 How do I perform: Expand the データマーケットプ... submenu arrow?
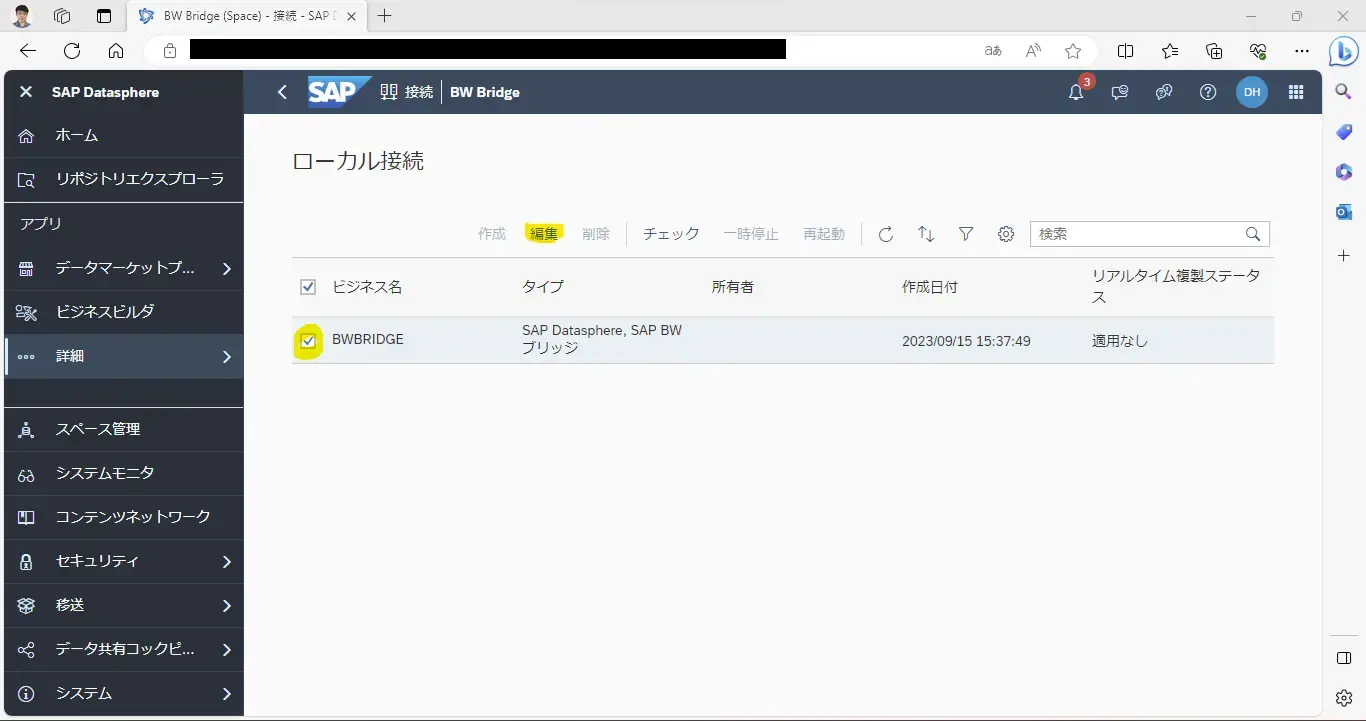pyautogui.click(x=227, y=268)
